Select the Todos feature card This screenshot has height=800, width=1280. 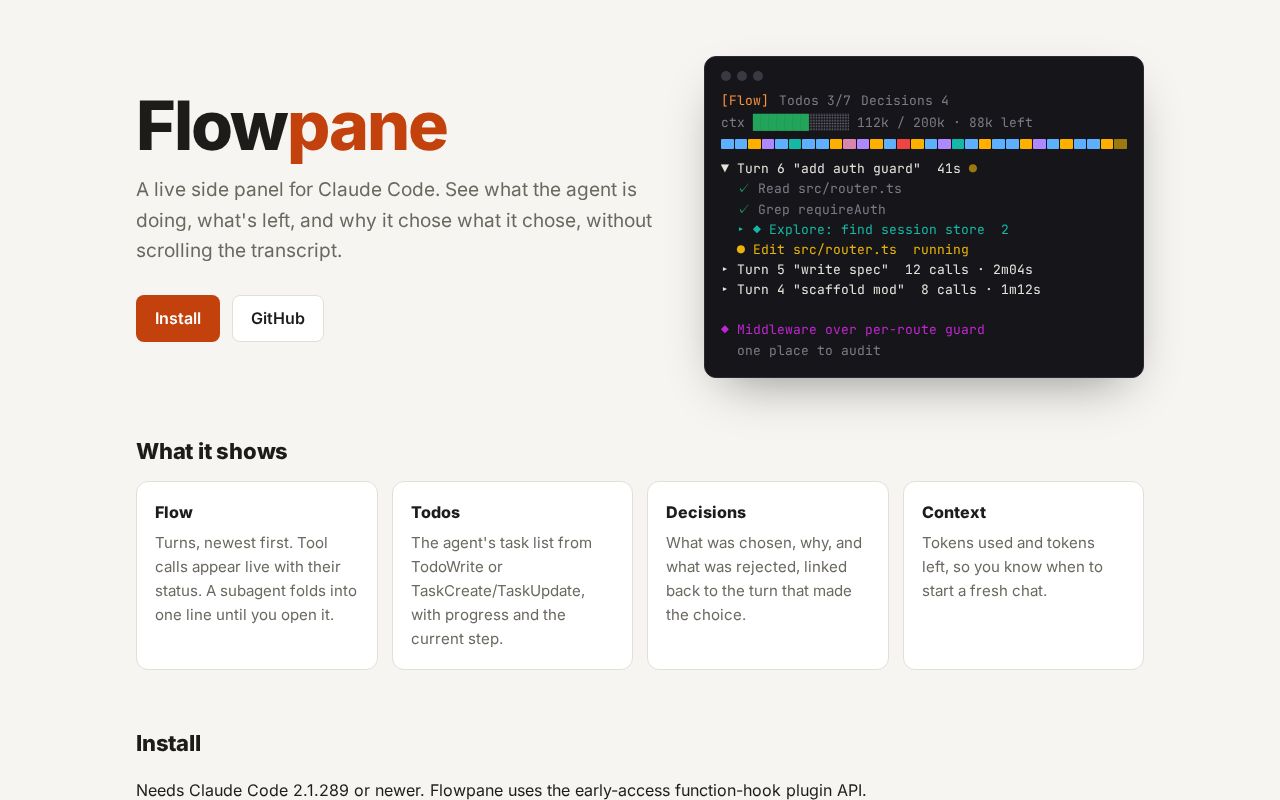[512, 575]
